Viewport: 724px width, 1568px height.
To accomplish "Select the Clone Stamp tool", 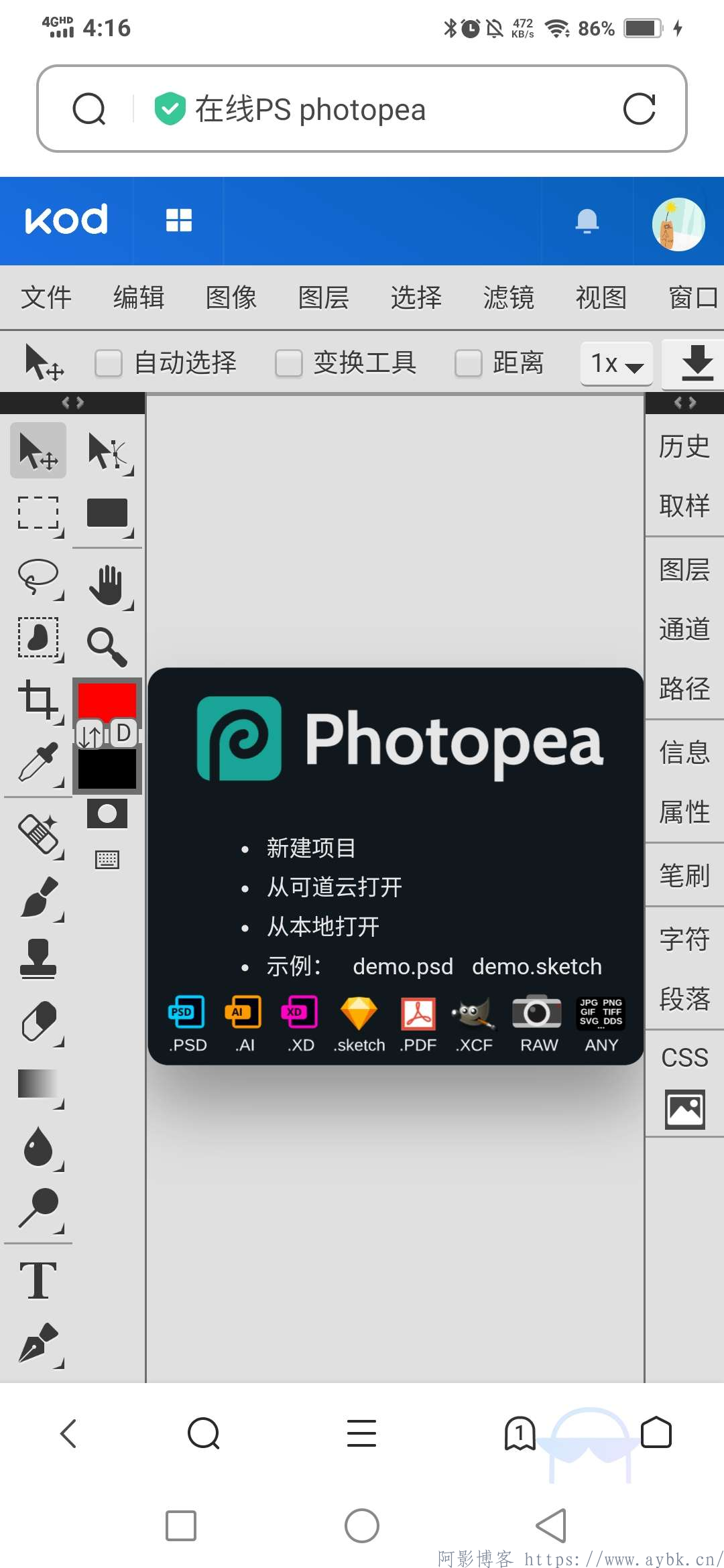I will tap(38, 959).
